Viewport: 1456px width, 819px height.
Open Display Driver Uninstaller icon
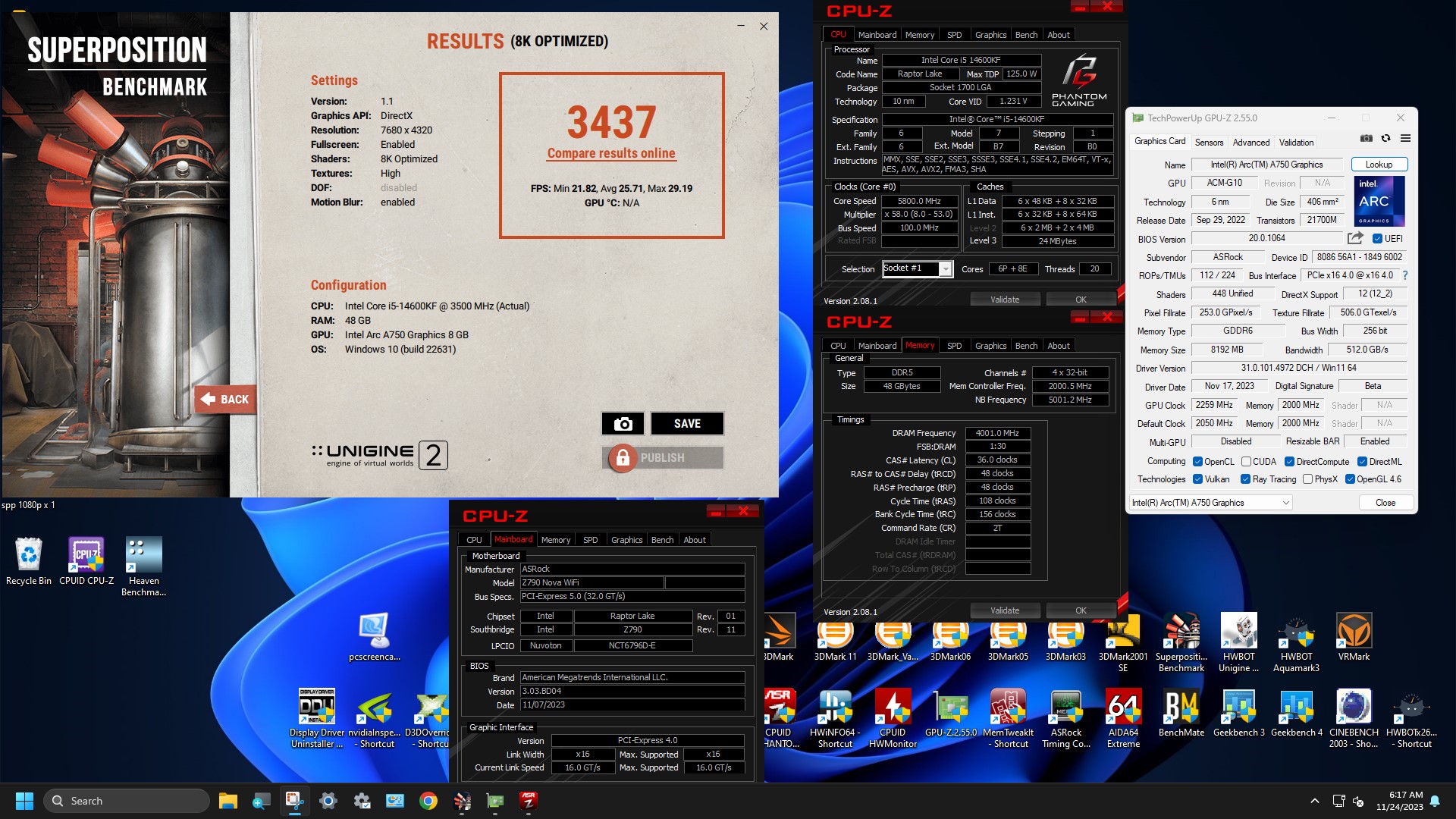pyautogui.click(x=317, y=718)
